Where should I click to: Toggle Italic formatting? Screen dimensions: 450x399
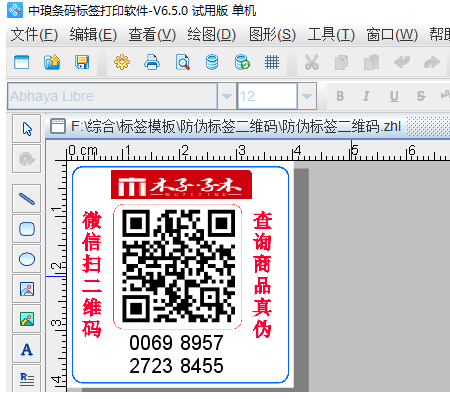pos(366,96)
